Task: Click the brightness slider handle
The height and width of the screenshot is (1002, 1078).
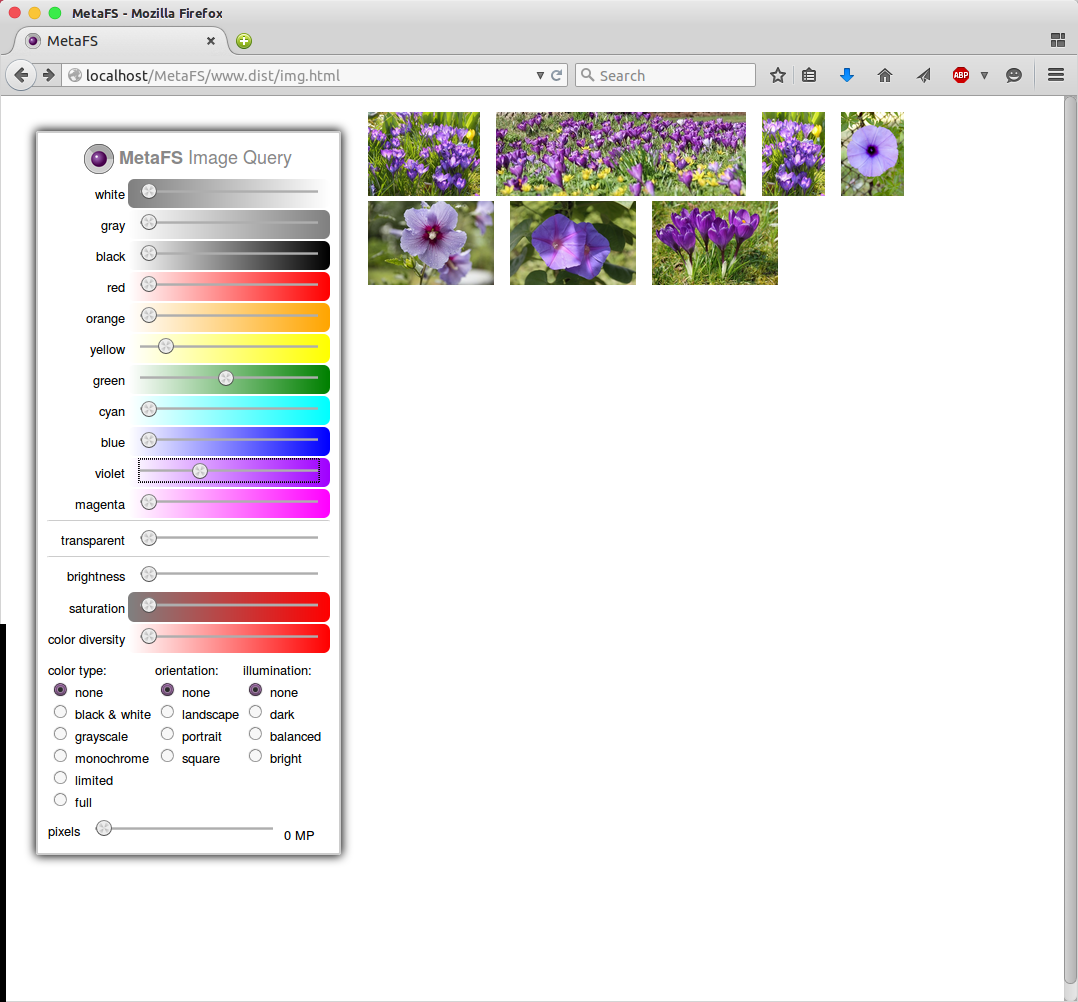Action: [148, 574]
